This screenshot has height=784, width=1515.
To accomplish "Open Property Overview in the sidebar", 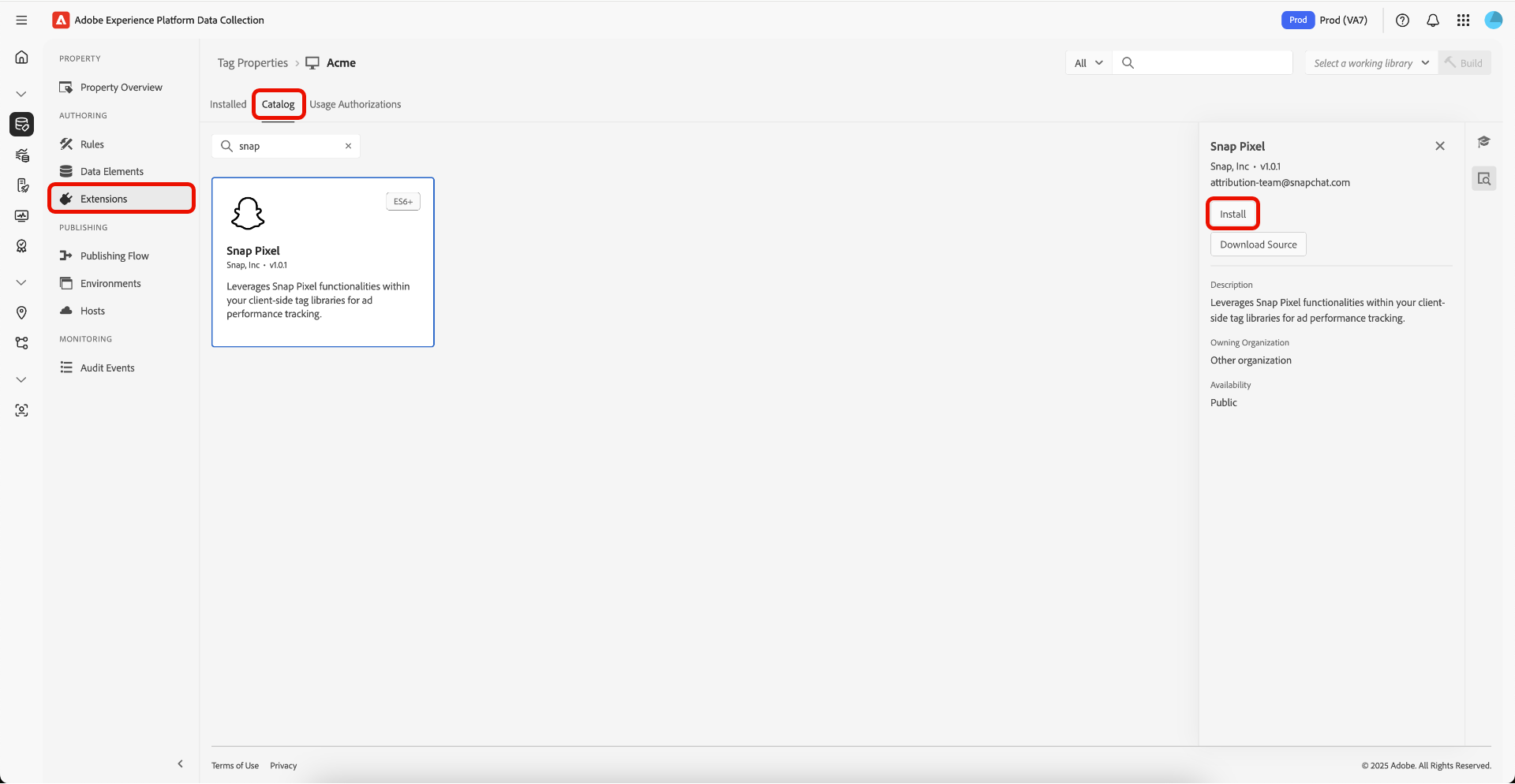I will tap(122, 88).
